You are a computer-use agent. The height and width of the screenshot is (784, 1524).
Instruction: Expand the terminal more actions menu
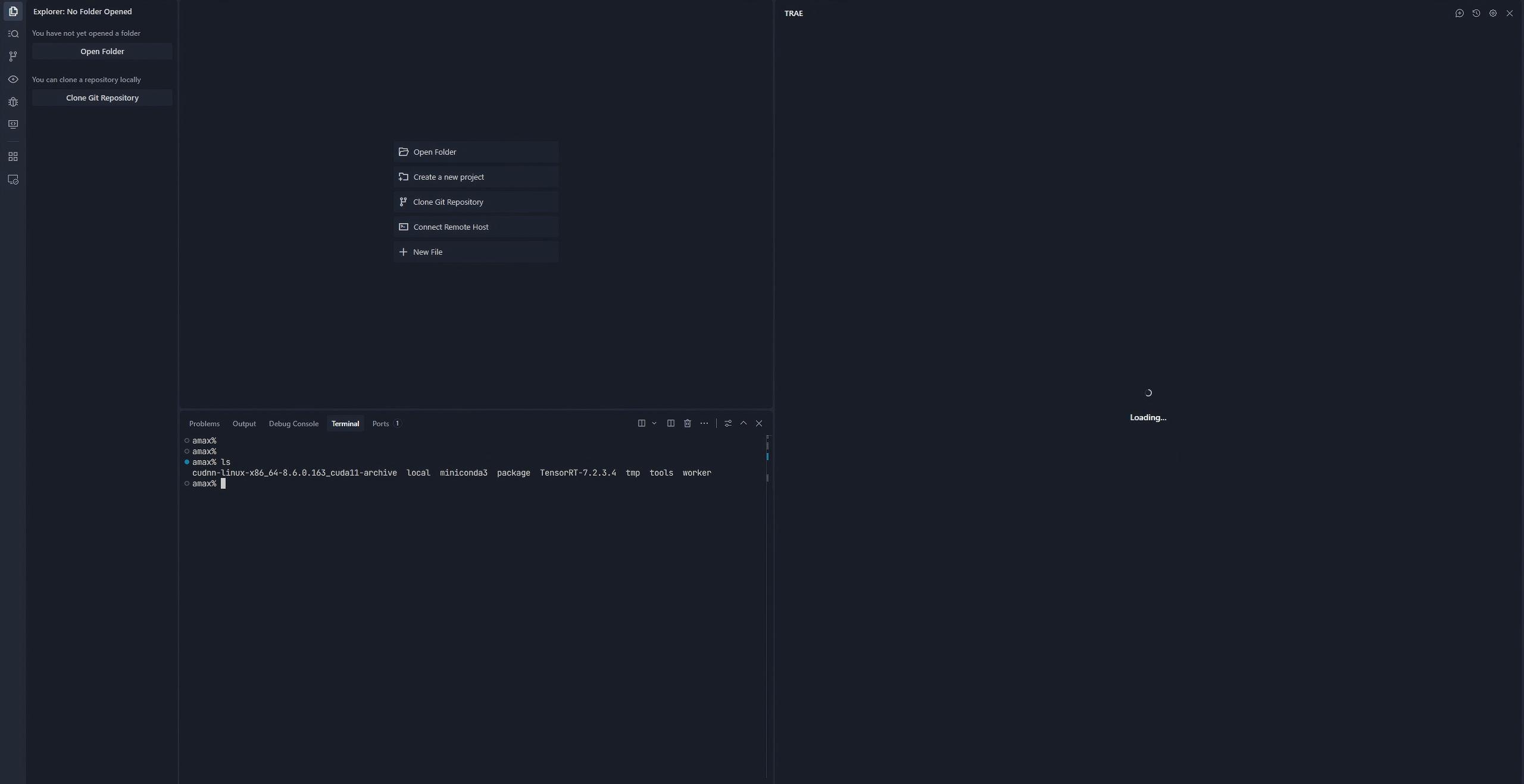click(704, 423)
